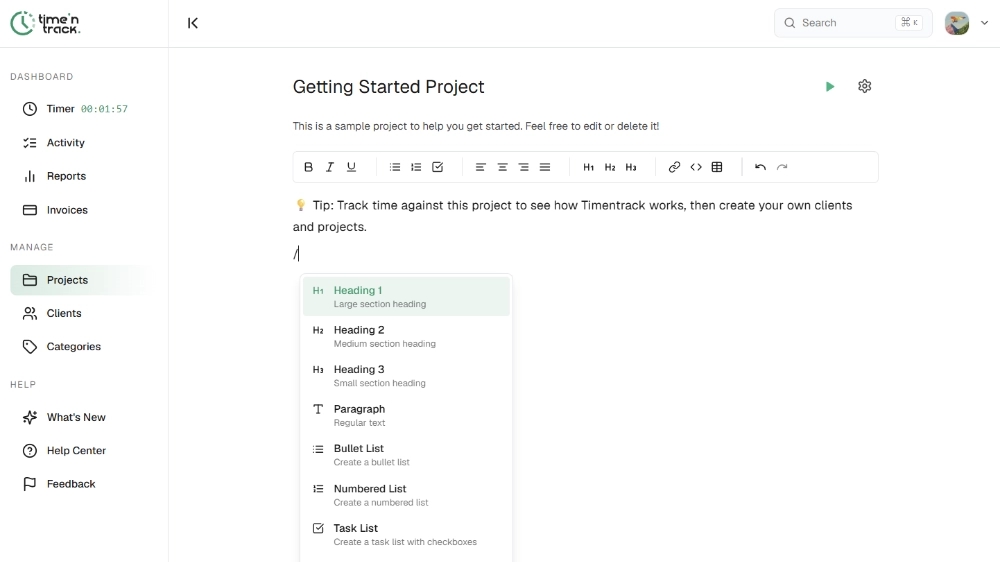Redo the last edit

click(782, 167)
